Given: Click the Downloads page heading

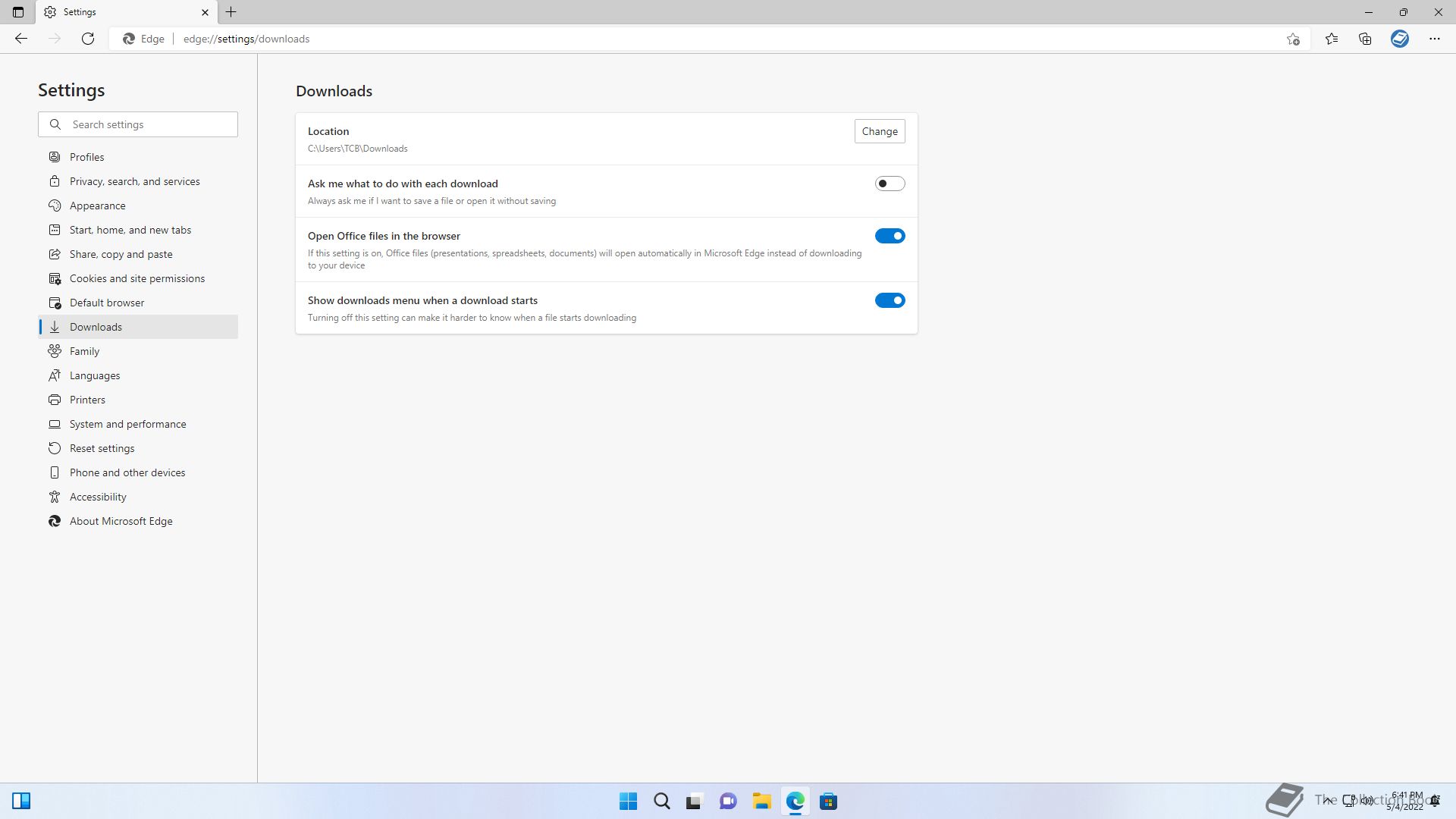Looking at the screenshot, I should coord(334,91).
